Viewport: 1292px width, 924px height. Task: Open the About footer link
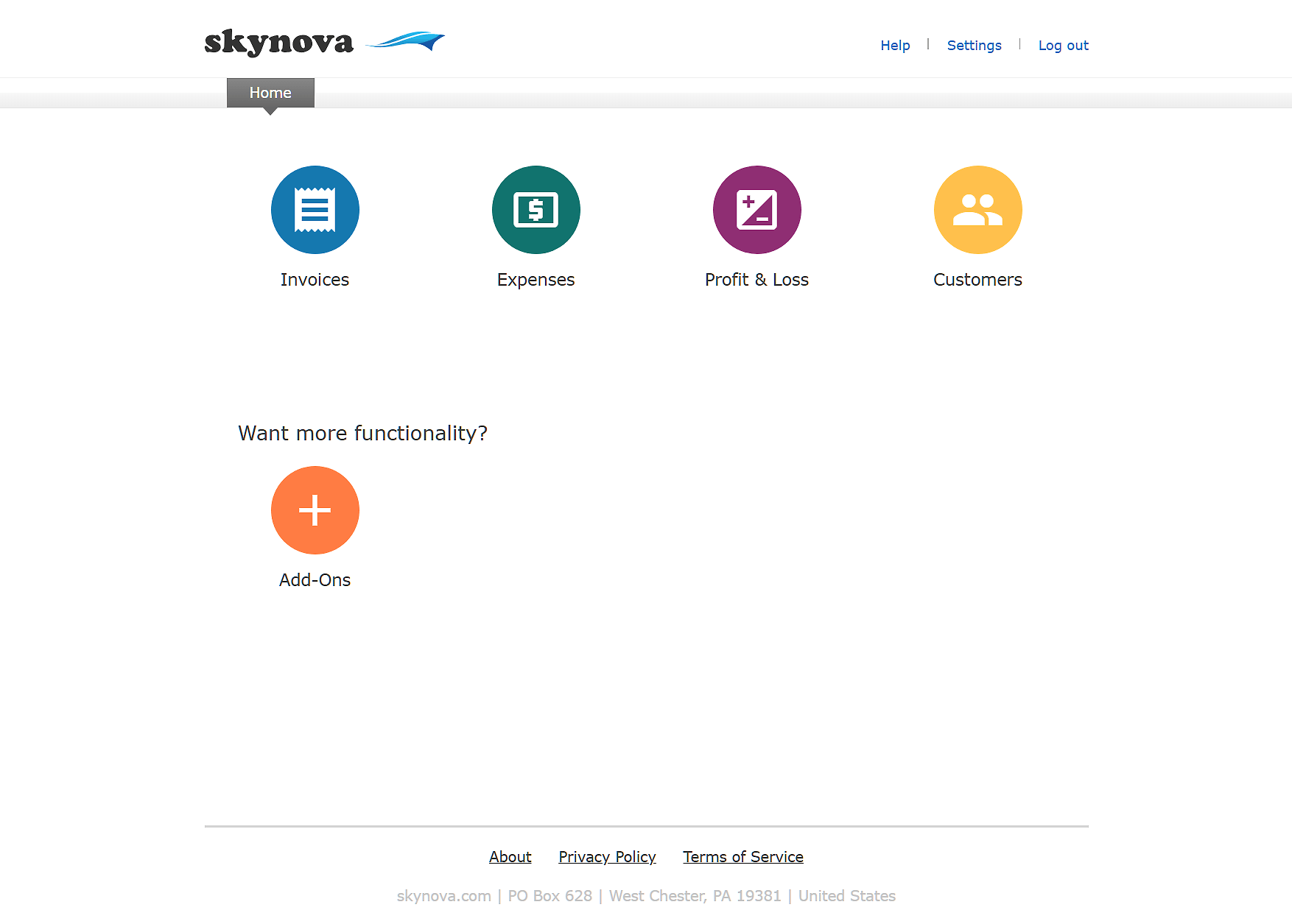510,857
